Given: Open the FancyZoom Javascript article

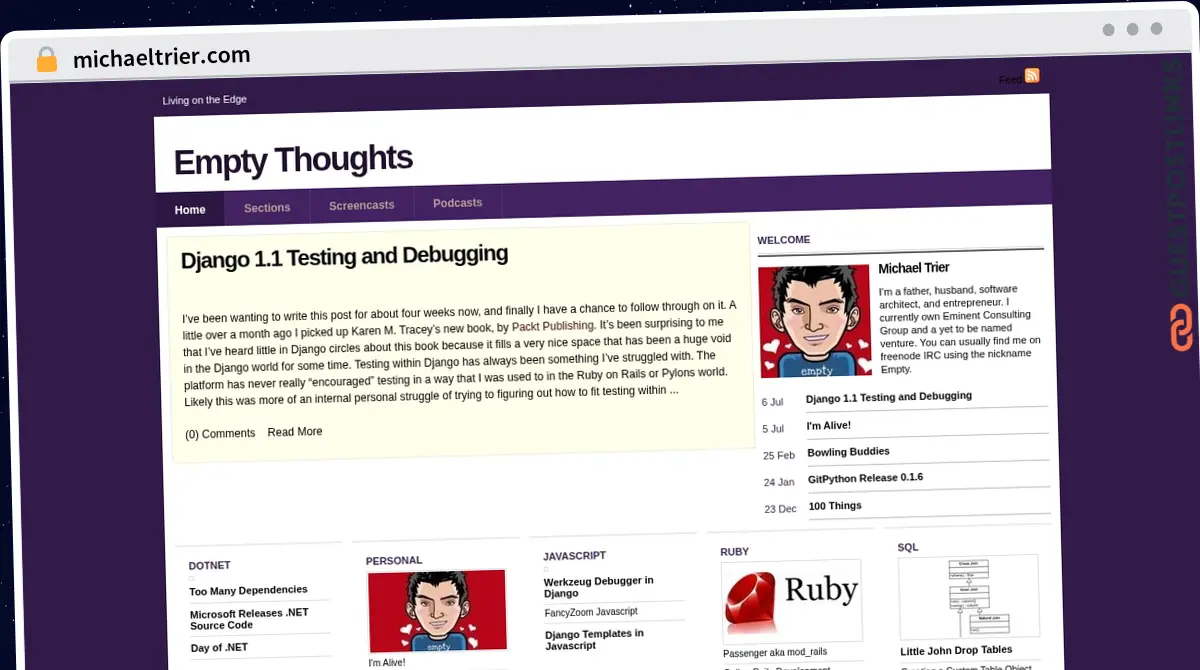Looking at the screenshot, I should click(591, 612).
